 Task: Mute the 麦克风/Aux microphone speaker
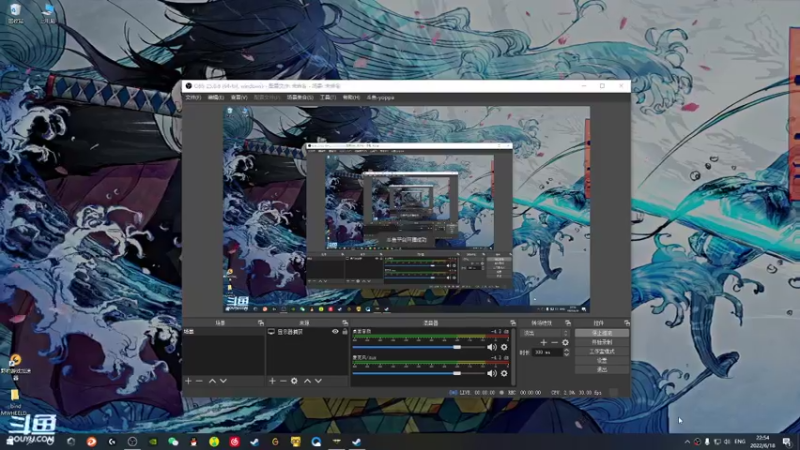(492, 373)
